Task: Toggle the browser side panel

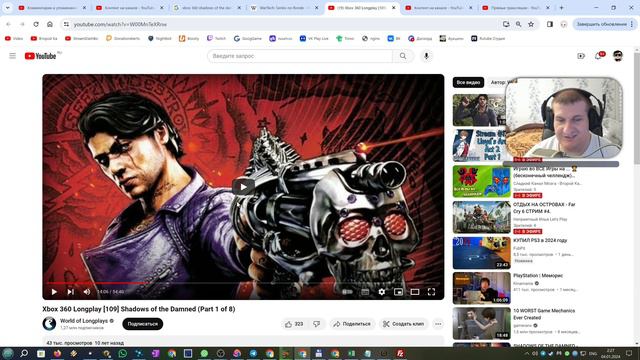Action: [550, 24]
